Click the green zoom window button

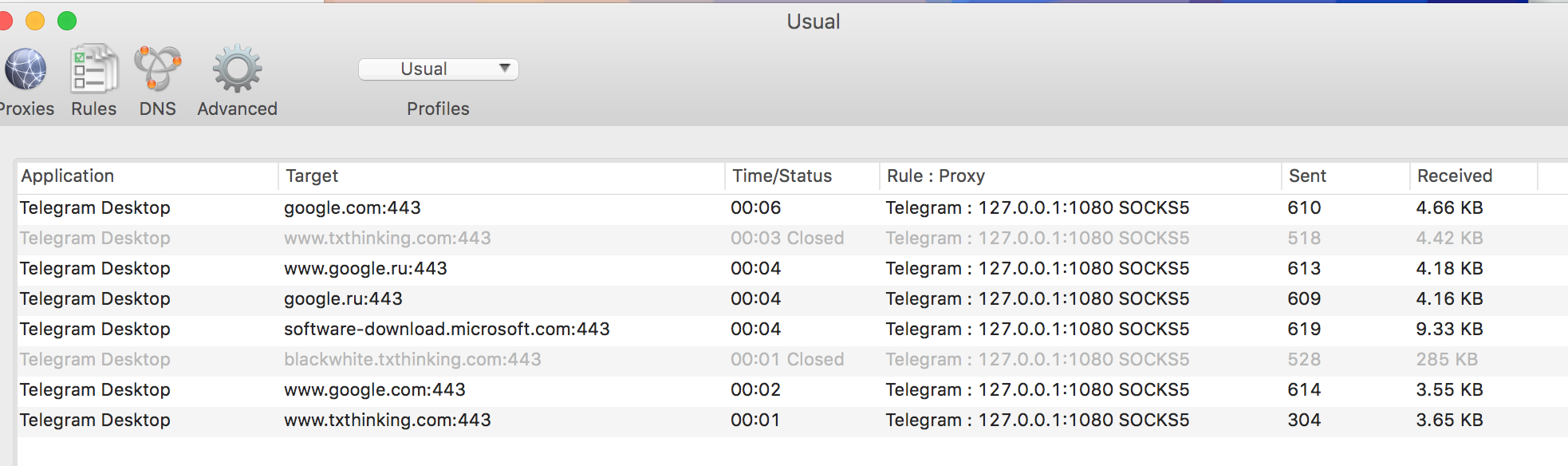click(x=67, y=21)
